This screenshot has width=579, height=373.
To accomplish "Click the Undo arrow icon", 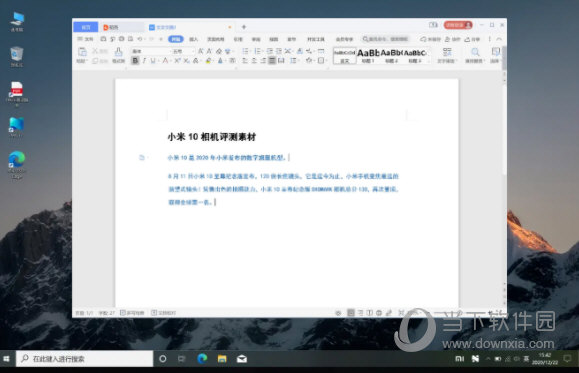I will tap(140, 39).
